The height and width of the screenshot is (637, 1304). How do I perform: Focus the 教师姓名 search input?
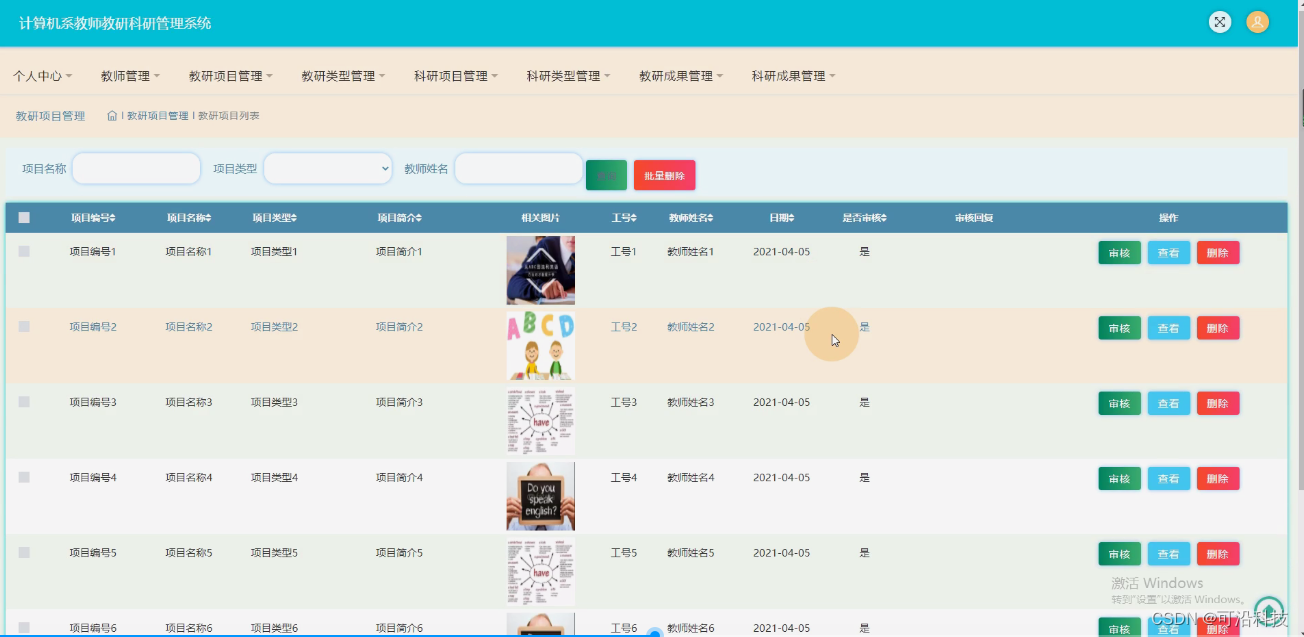click(x=518, y=169)
